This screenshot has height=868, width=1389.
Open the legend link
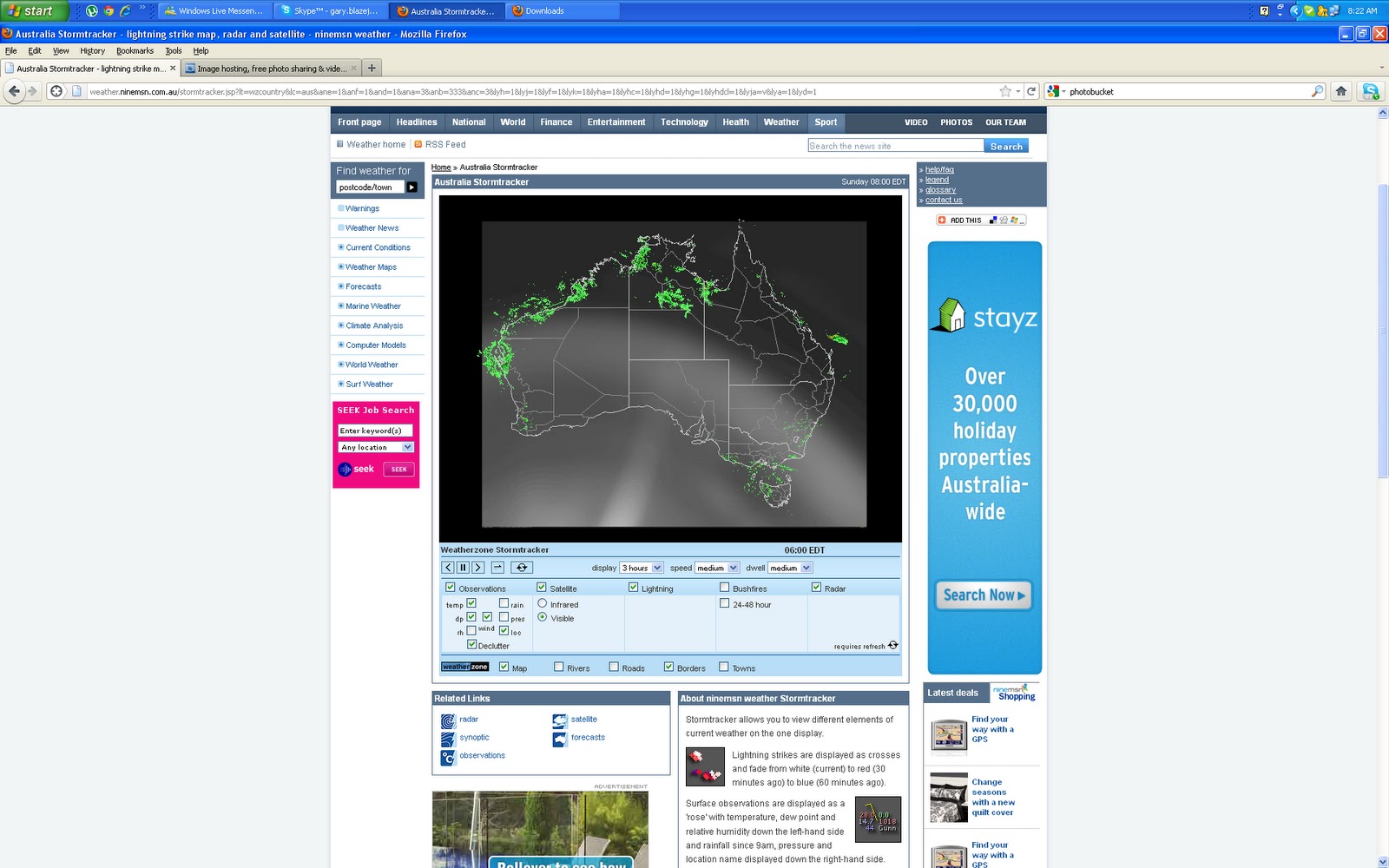(937, 180)
